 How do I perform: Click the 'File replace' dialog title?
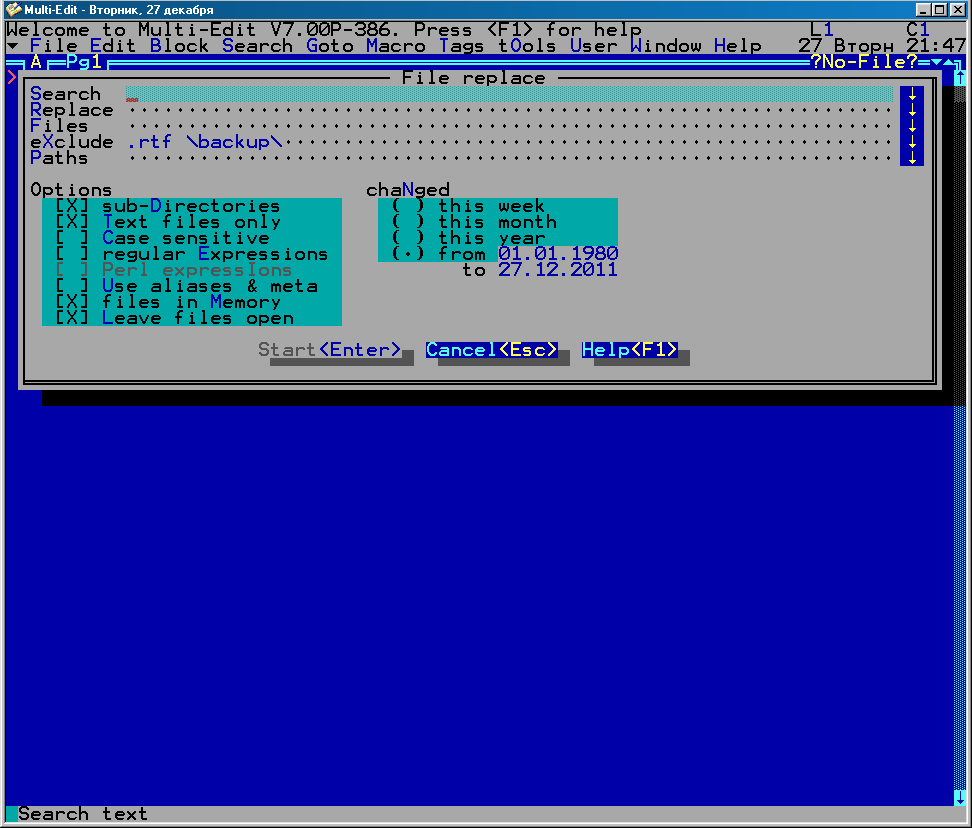pos(474,78)
